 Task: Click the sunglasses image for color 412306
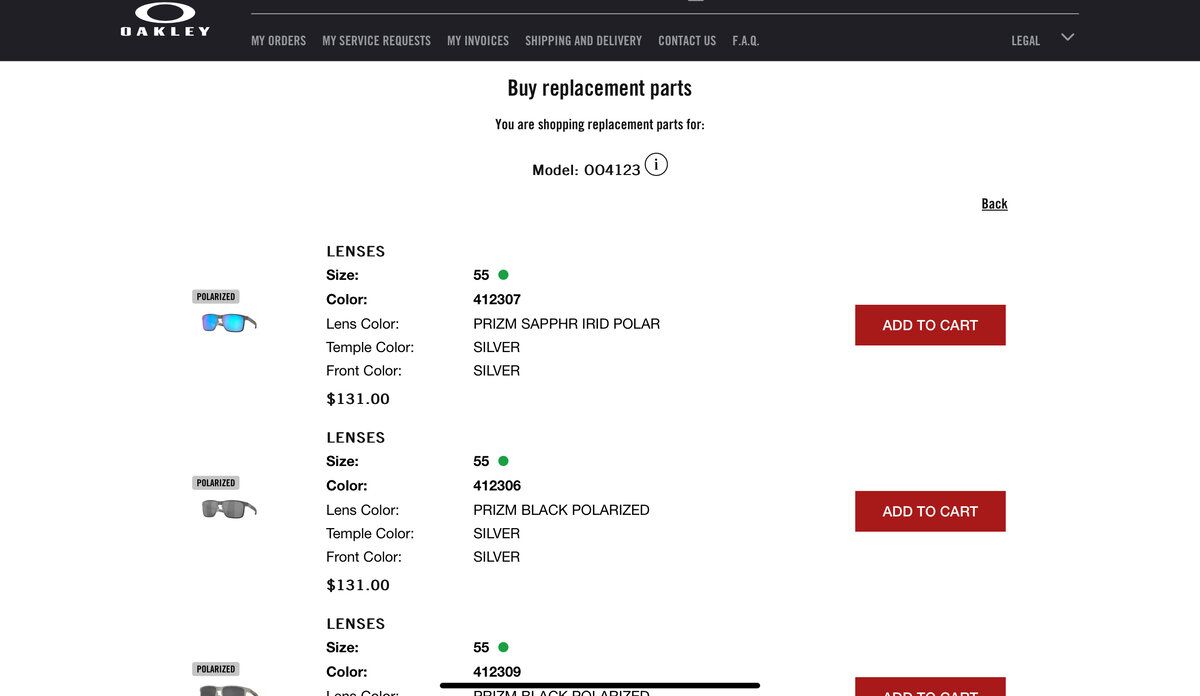(x=229, y=509)
